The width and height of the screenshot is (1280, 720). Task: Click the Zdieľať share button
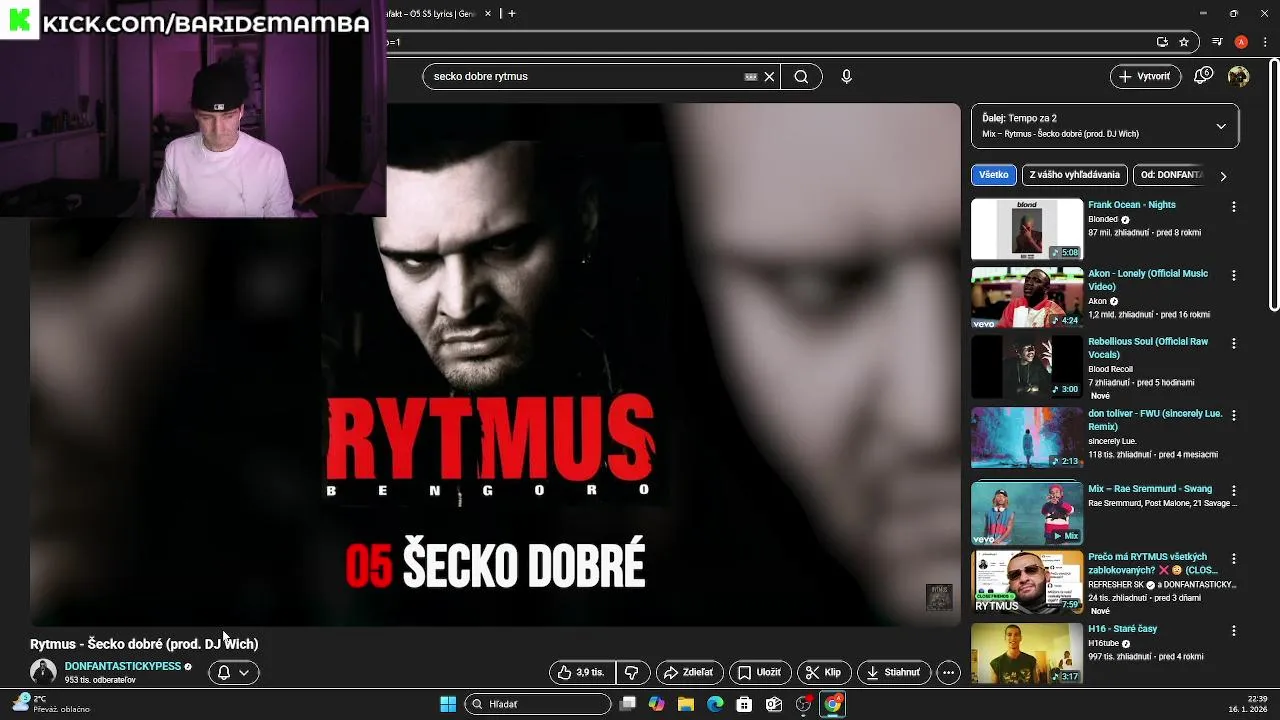(688, 673)
